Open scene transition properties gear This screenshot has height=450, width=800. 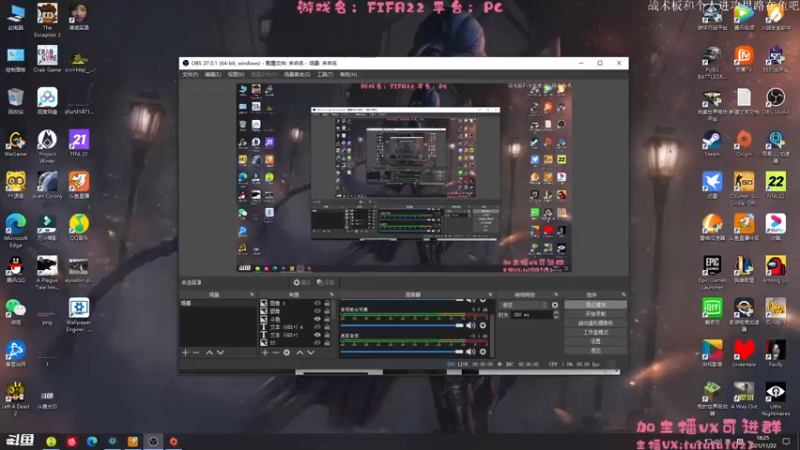(x=555, y=305)
